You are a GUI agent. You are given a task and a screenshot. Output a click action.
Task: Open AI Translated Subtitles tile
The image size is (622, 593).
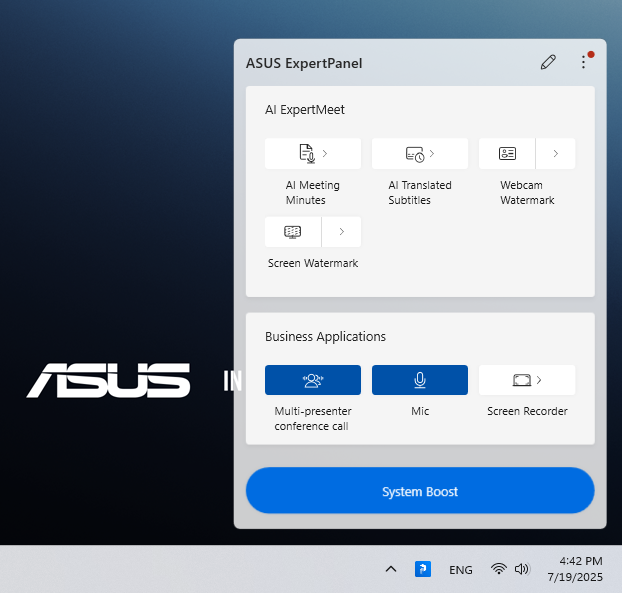420,154
